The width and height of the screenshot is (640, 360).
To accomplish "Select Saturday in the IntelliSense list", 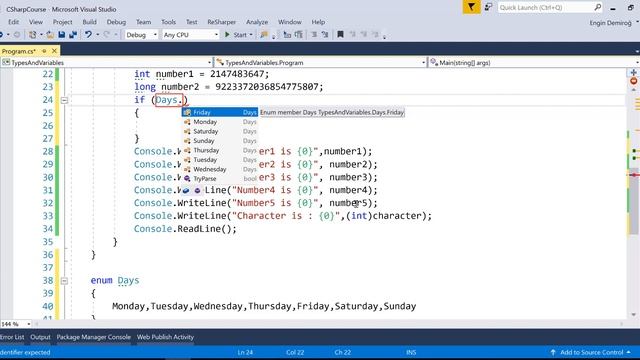I will (220, 131).
